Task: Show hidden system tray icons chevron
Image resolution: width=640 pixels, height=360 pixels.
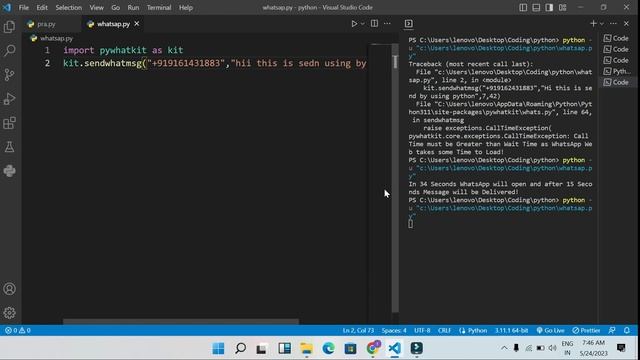Action: [504, 348]
